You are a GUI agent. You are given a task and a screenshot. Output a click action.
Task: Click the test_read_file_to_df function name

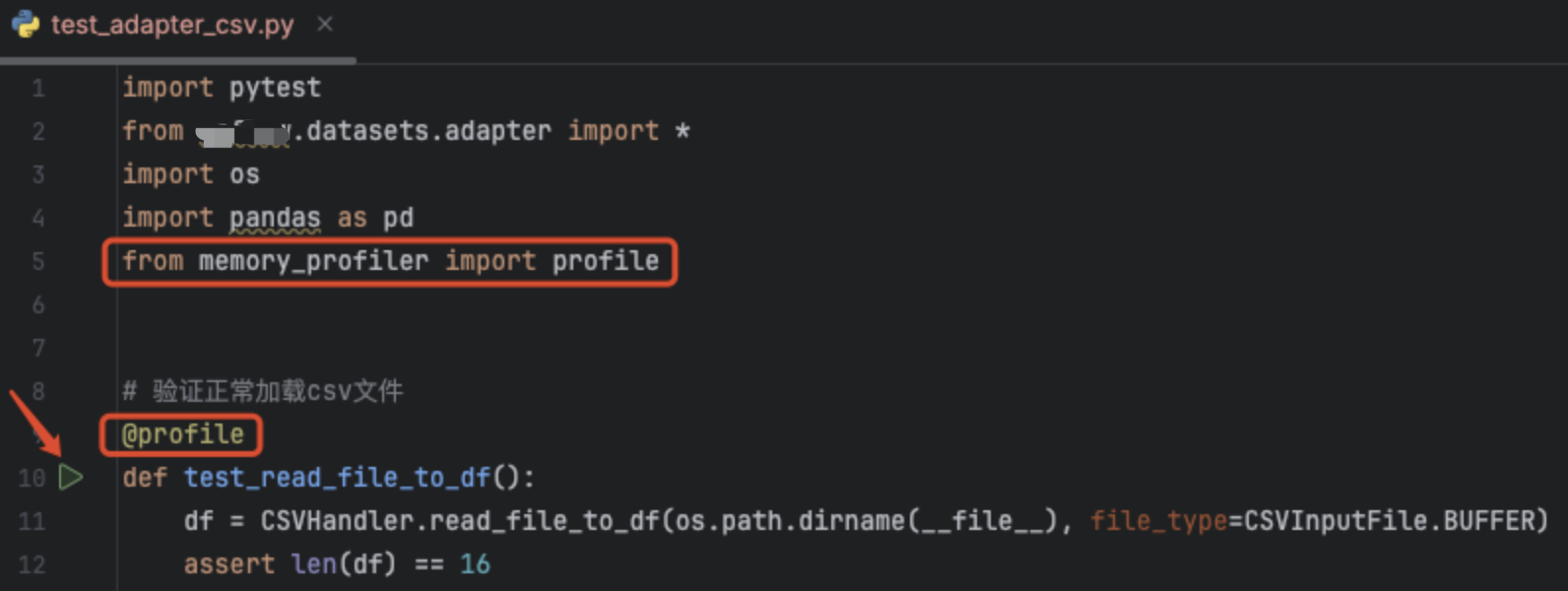click(x=337, y=478)
